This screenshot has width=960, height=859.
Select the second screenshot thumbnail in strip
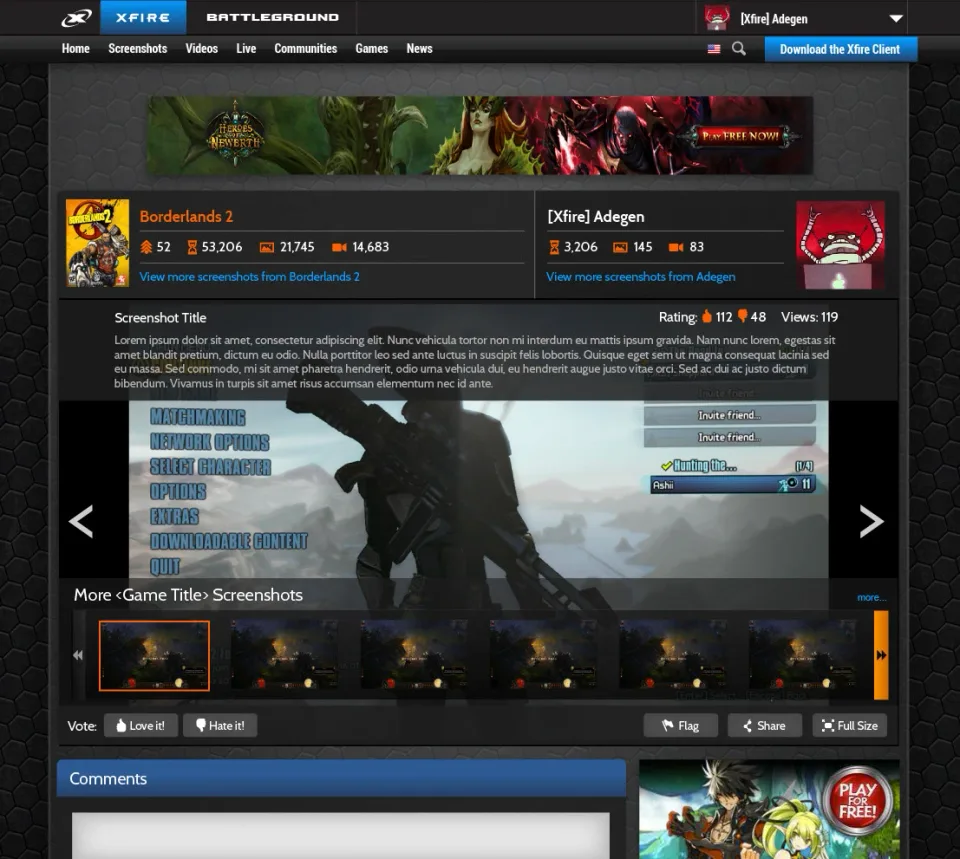(283, 656)
